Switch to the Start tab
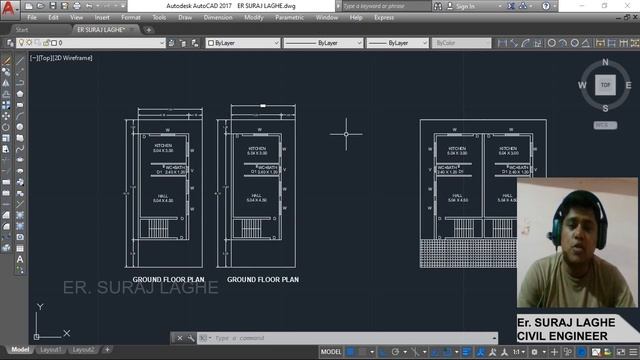Image resolution: width=640 pixels, height=360 pixels. (x=22, y=30)
